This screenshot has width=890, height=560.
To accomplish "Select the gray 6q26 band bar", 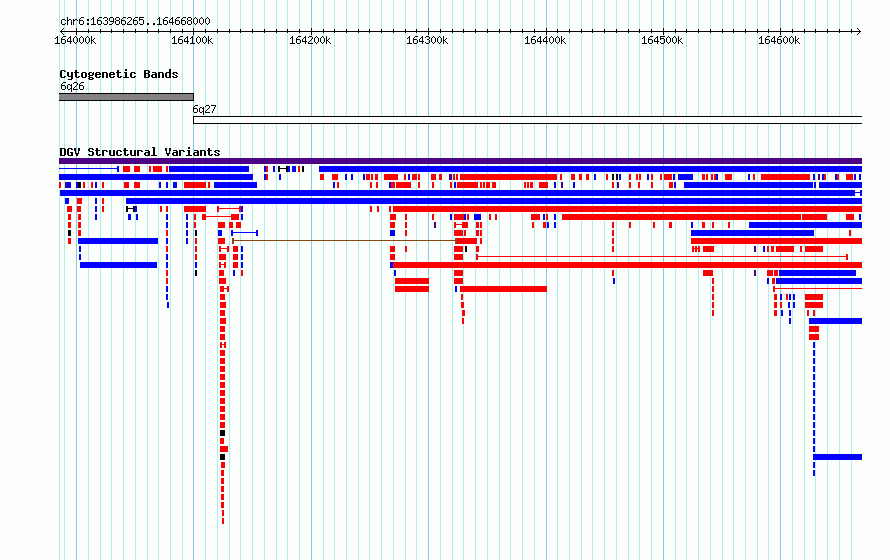I will coord(126,97).
